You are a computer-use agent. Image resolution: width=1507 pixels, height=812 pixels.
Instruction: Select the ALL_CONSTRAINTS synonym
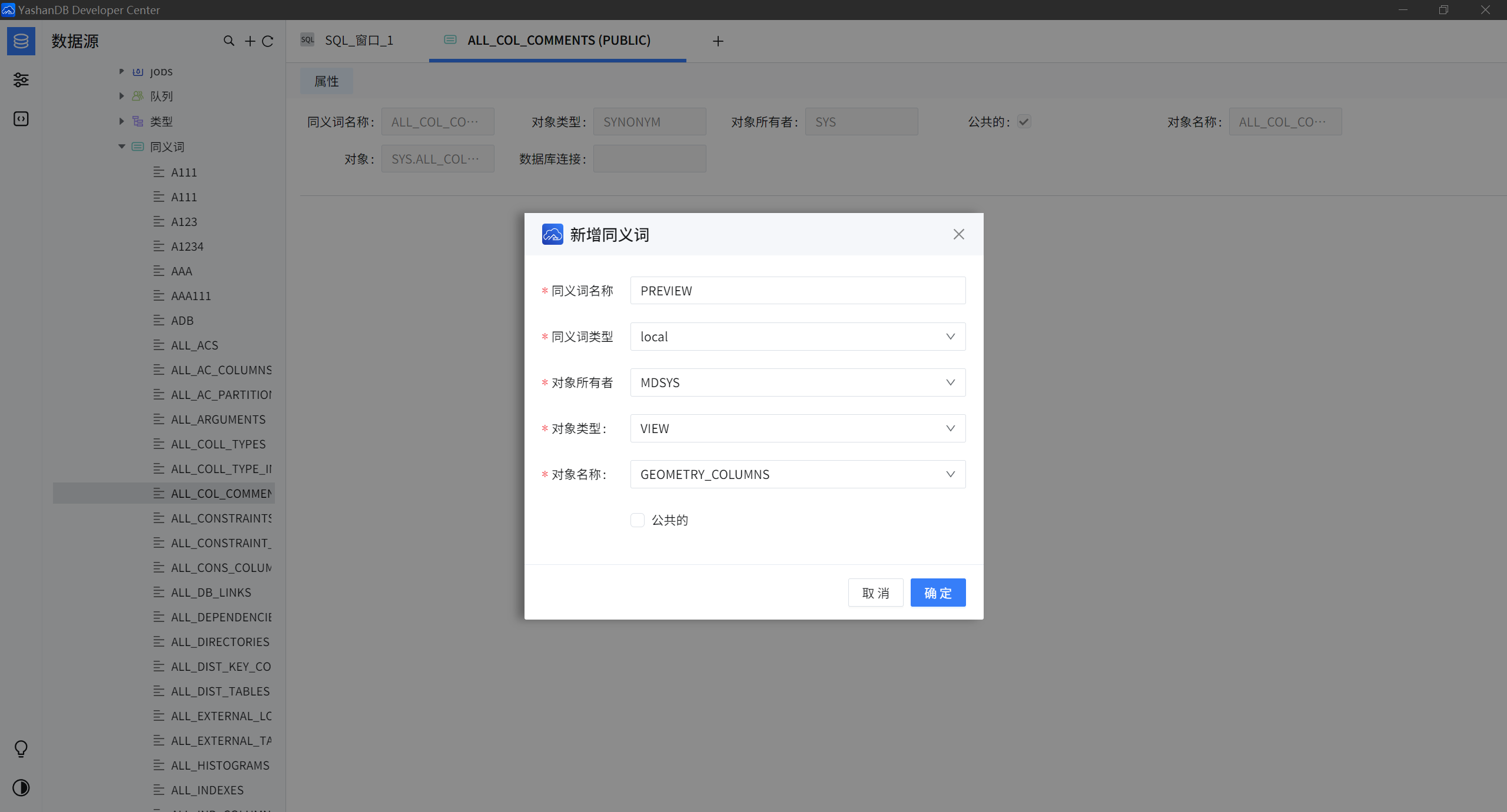[x=221, y=518]
